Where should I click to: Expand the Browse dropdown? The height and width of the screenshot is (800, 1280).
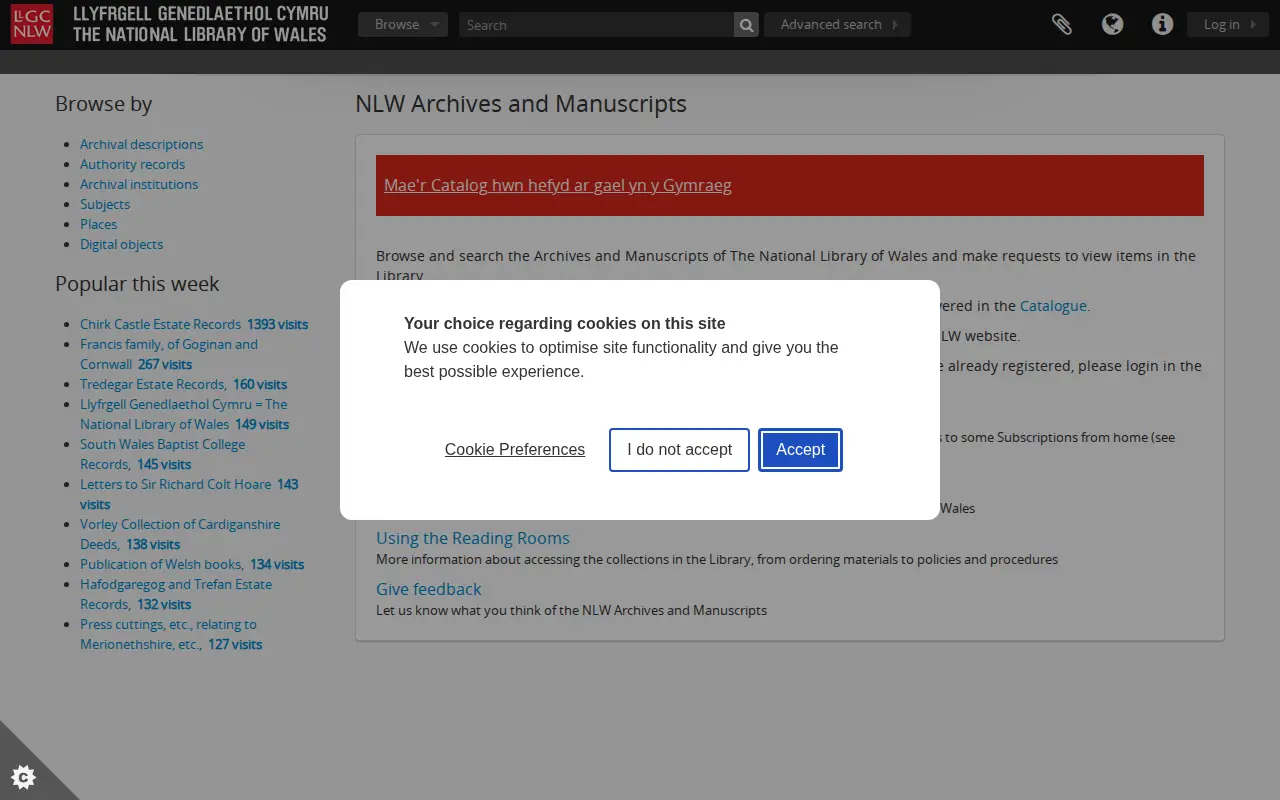tap(403, 25)
